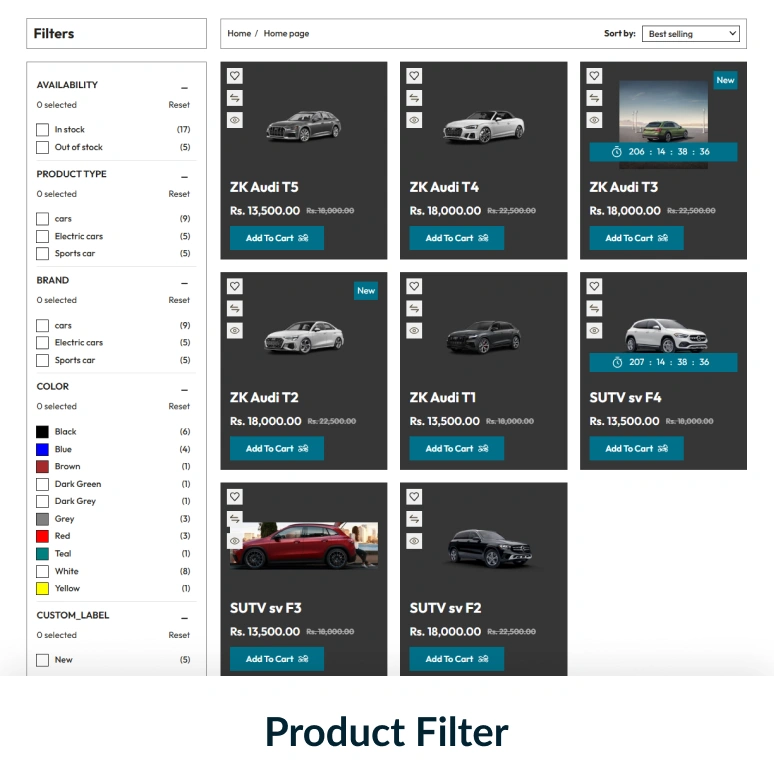This screenshot has height=784, width=774.
Task: Reset the Brand filter
Action: 179,300
